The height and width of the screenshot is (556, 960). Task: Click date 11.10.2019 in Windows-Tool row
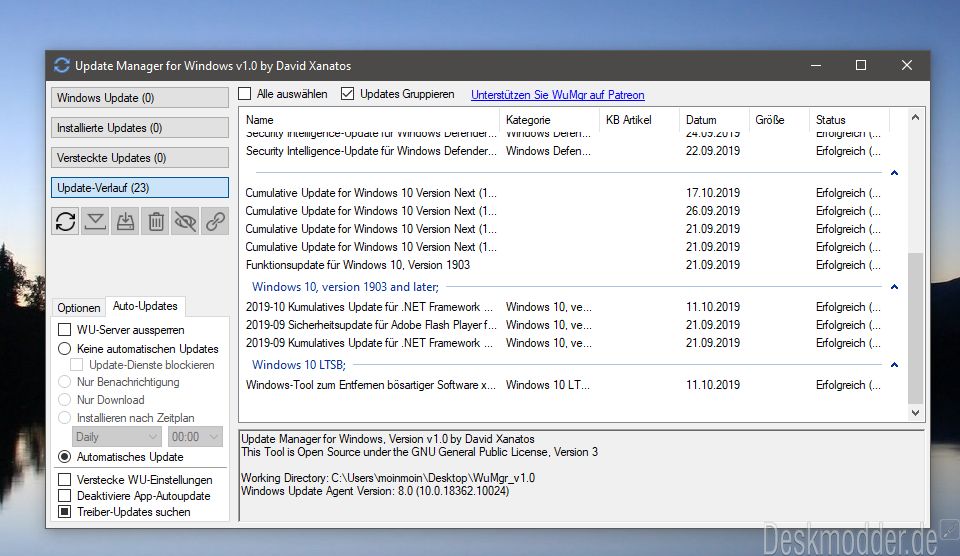click(713, 385)
